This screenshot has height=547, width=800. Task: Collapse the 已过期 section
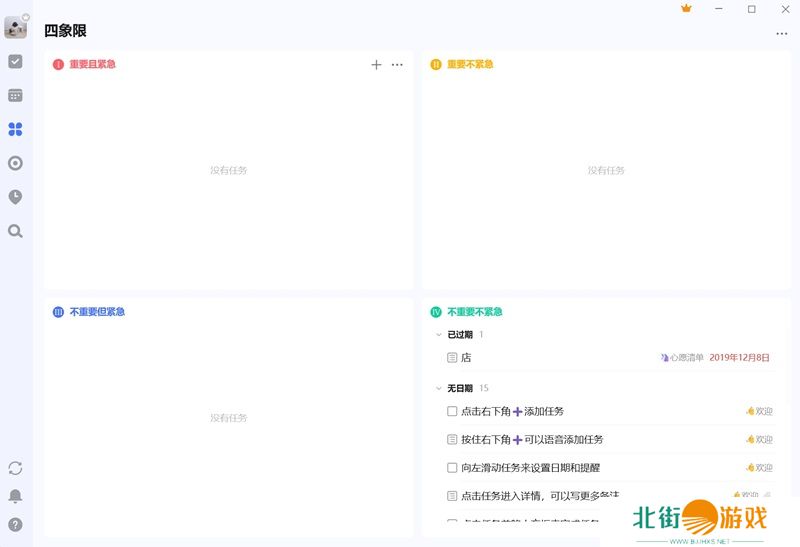point(437,335)
